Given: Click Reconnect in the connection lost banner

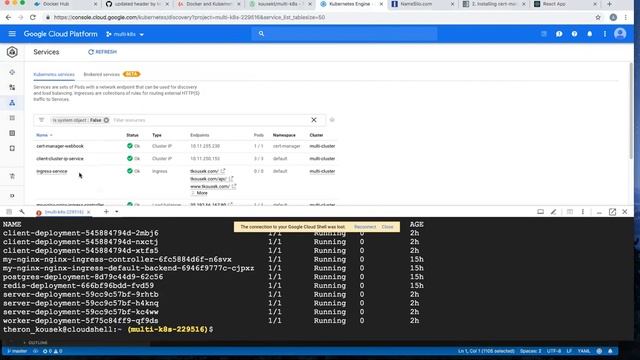Looking at the screenshot, I should click(364, 227).
